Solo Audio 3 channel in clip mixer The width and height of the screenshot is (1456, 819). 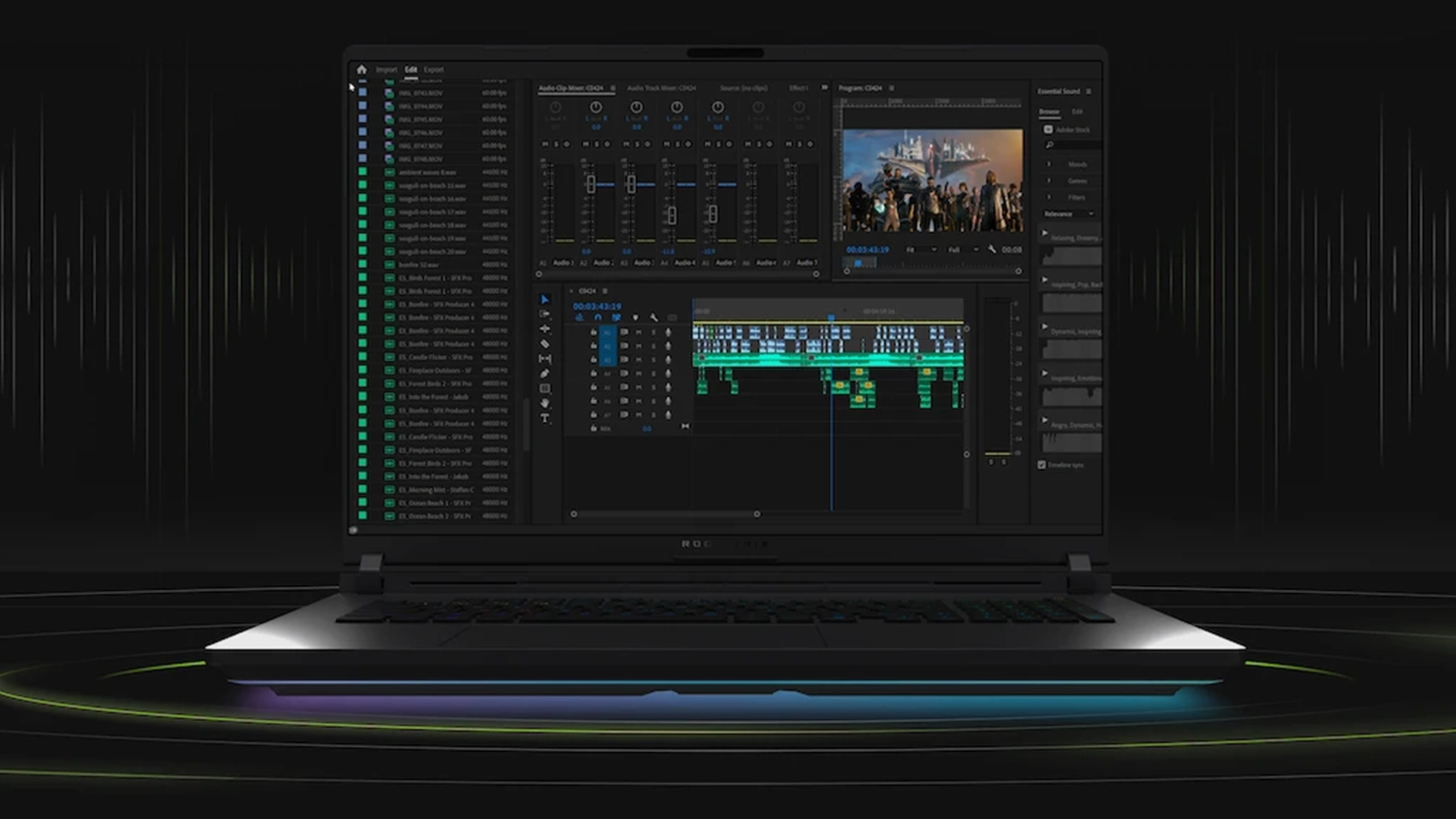tap(637, 144)
